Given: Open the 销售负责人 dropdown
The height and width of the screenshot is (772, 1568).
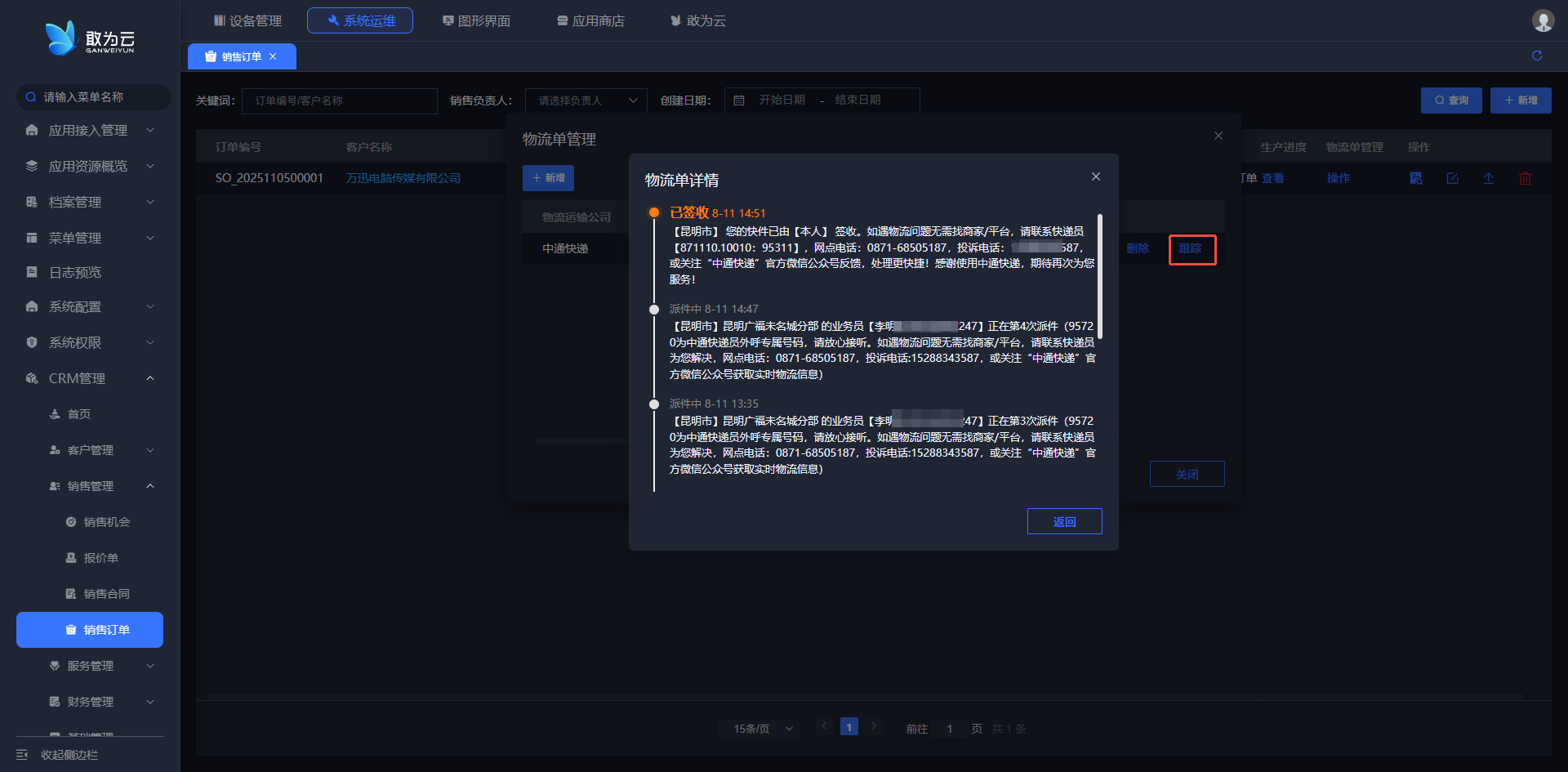Looking at the screenshot, I should tap(586, 100).
